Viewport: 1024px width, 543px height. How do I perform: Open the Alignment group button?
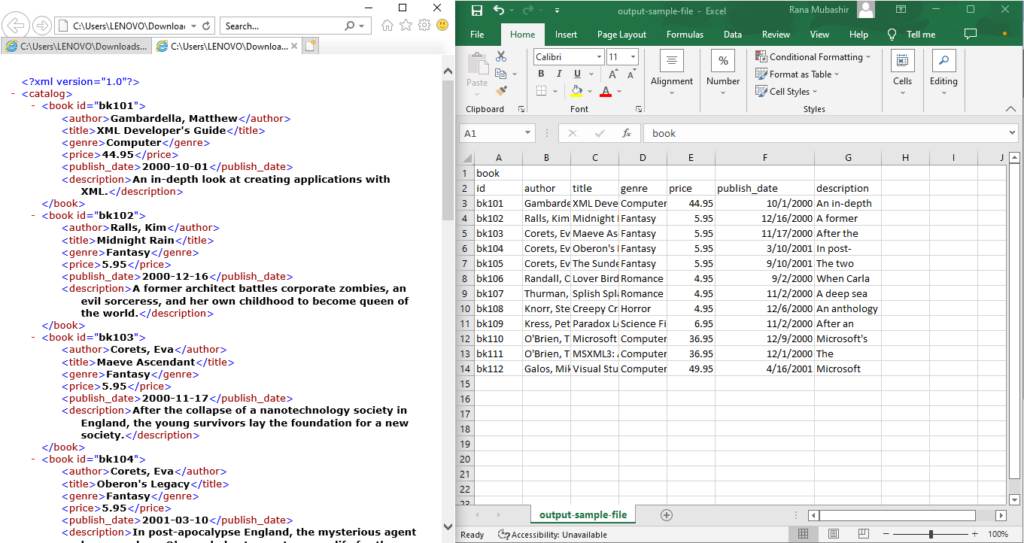671,73
